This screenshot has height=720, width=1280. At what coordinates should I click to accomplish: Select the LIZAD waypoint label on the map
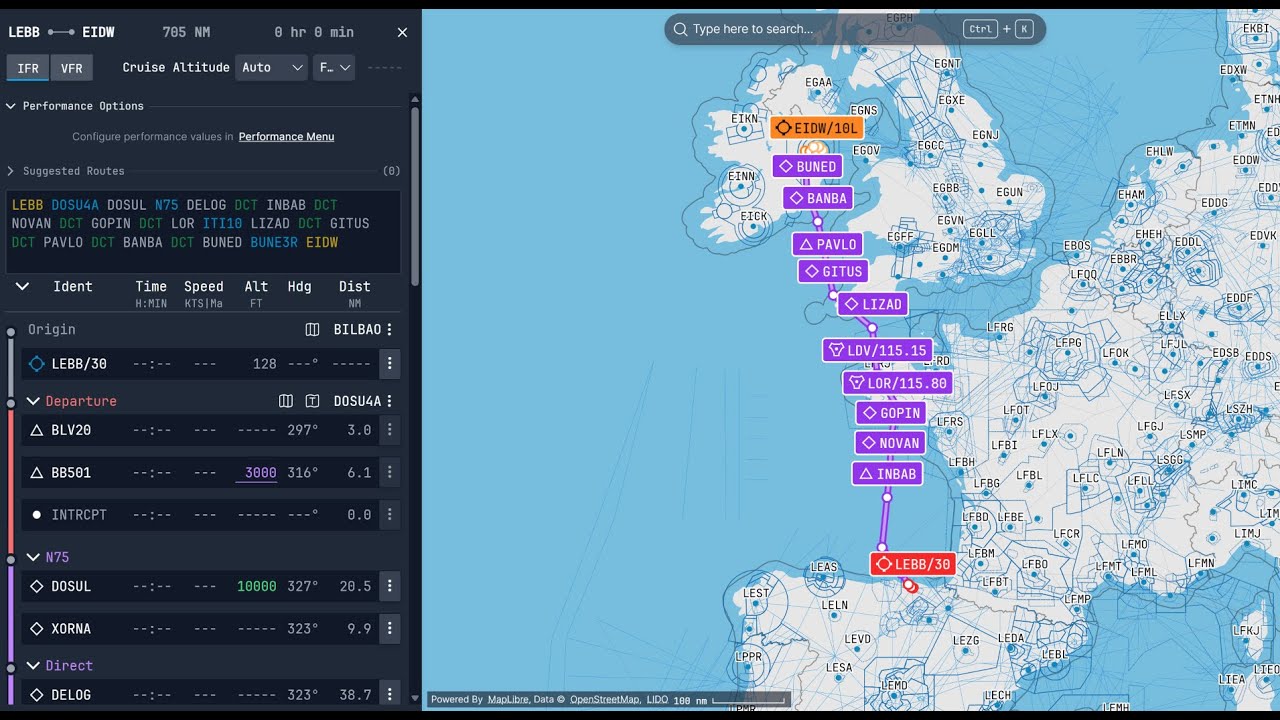873,304
